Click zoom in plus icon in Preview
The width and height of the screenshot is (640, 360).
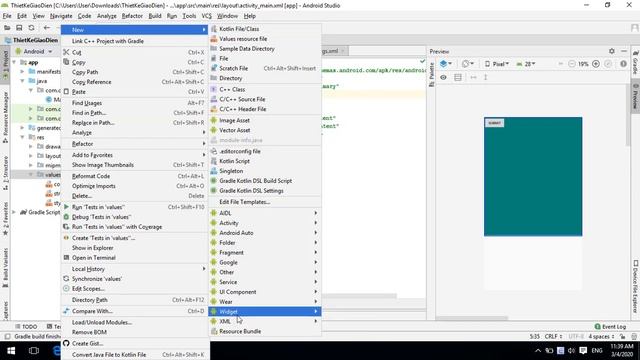tap(596, 64)
